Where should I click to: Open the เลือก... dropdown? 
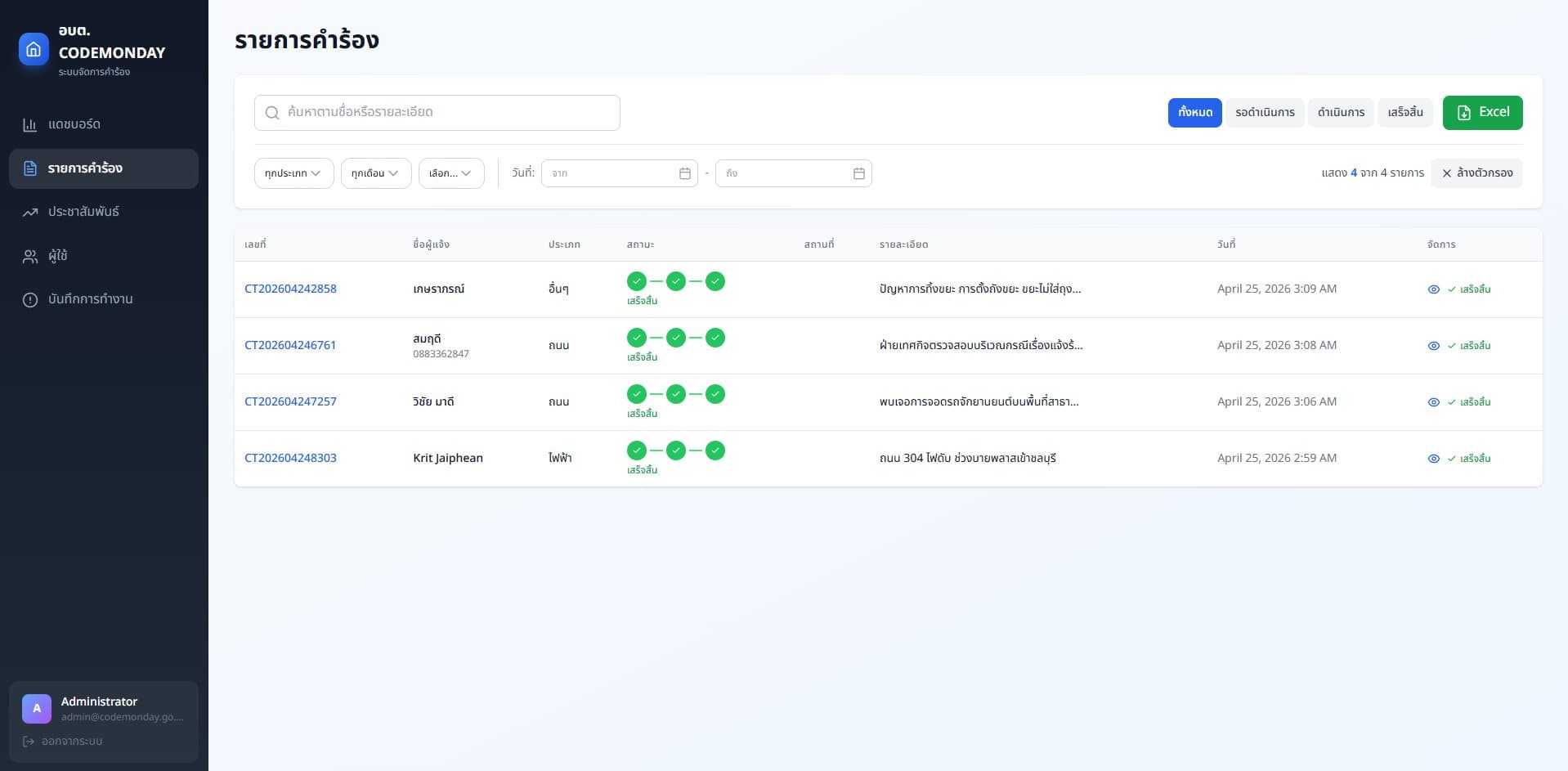click(x=450, y=173)
